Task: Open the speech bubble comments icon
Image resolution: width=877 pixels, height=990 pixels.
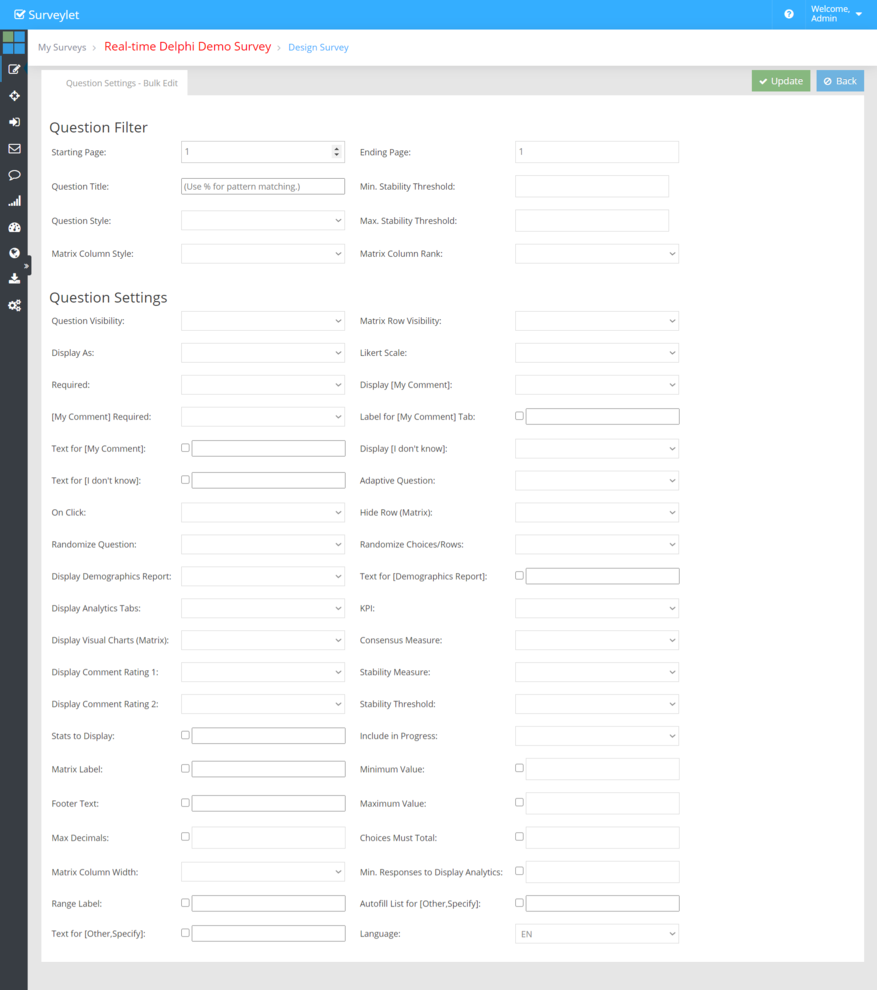Action: [14, 175]
